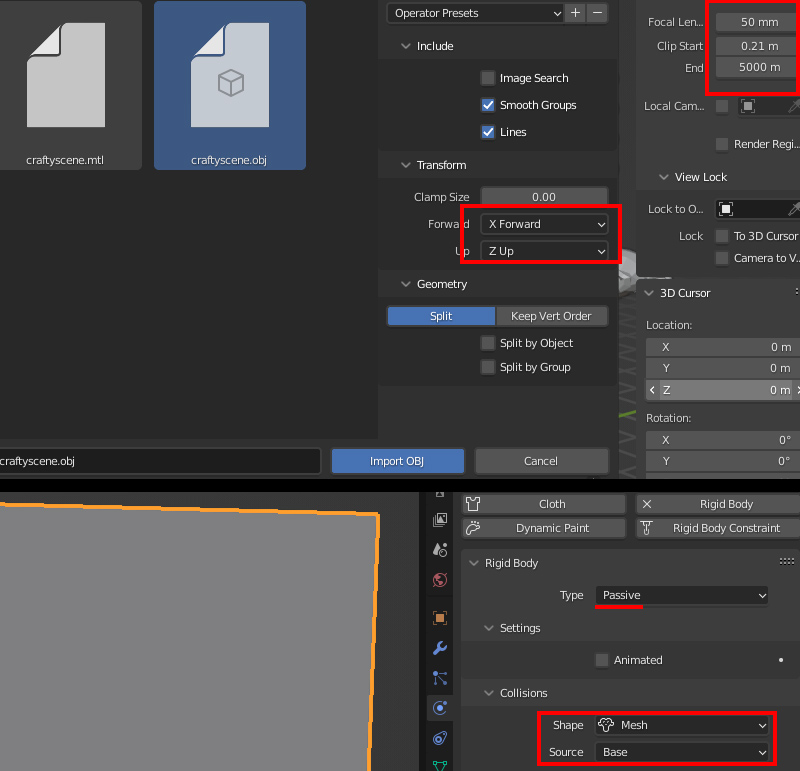Screen dimensions: 800x771
Task: Collapse the Include section
Action: [x=406, y=46]
